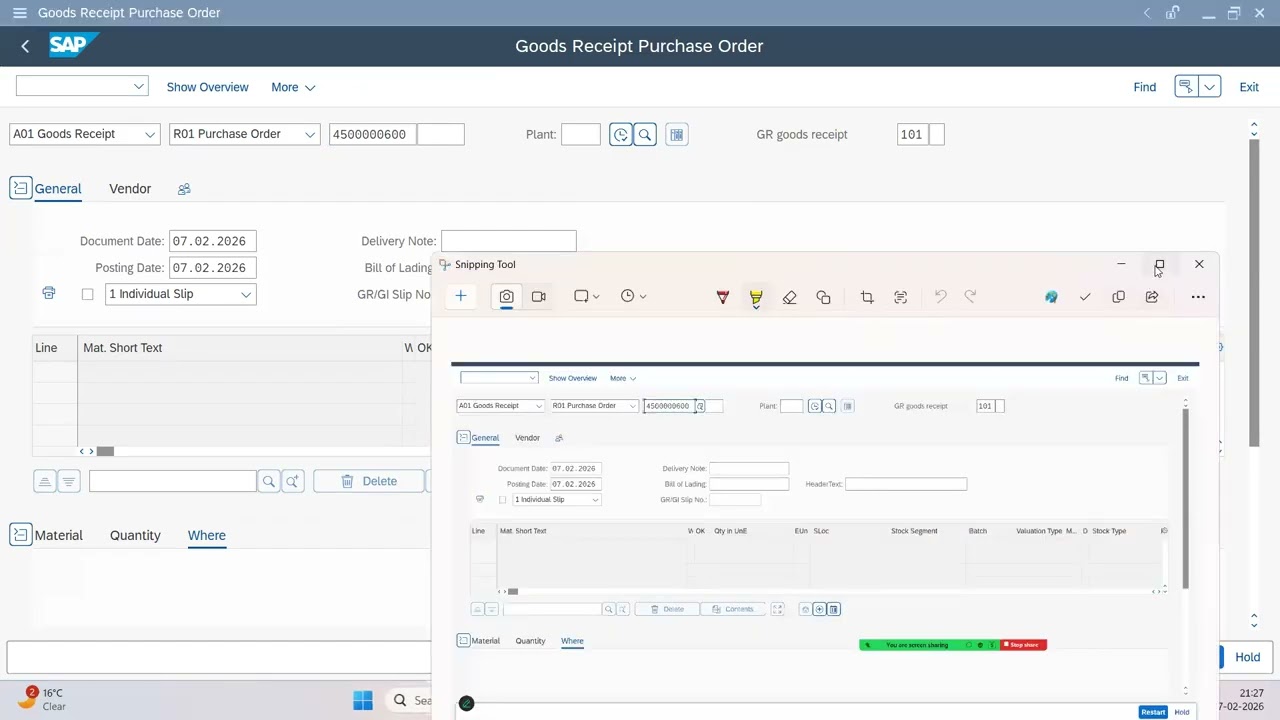Click the display settings icon beside Find
1280x720 pixels.
(x=1186, y=87)
